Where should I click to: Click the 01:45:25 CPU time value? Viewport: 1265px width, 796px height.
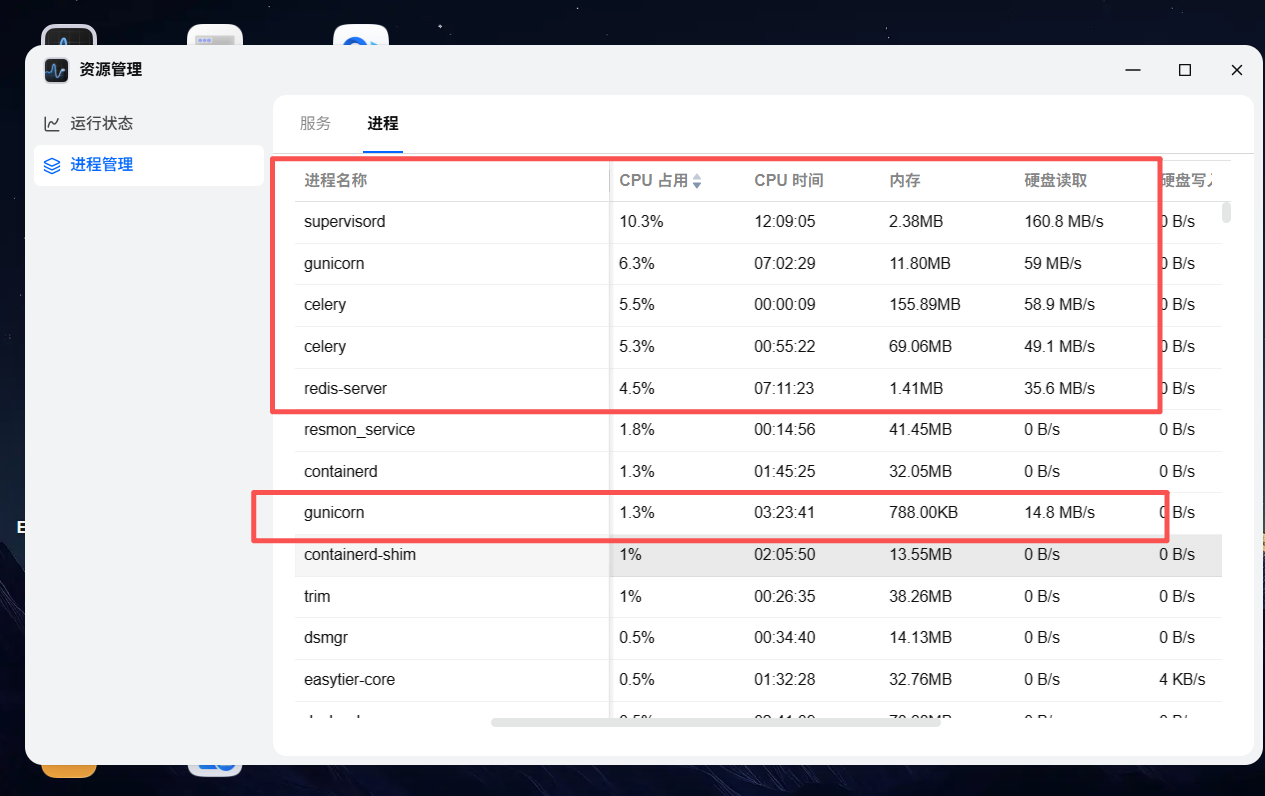784,471
